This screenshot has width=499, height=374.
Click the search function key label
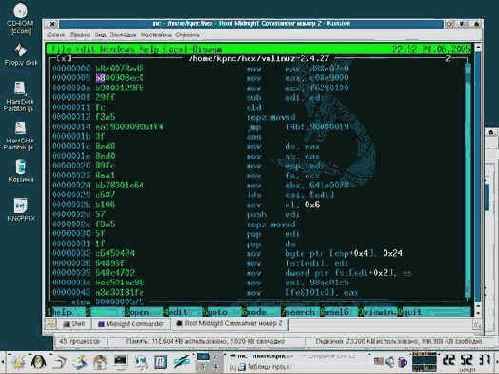(301, 312)
